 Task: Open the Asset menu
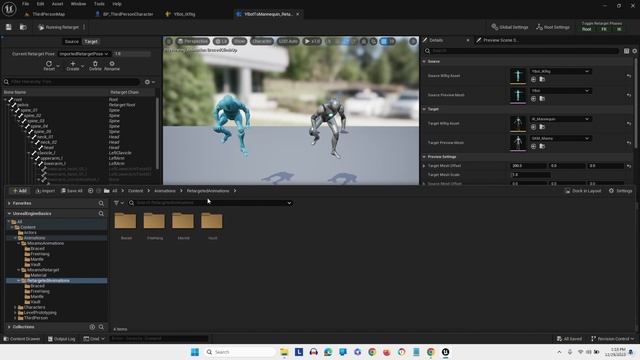click(58, 4)
